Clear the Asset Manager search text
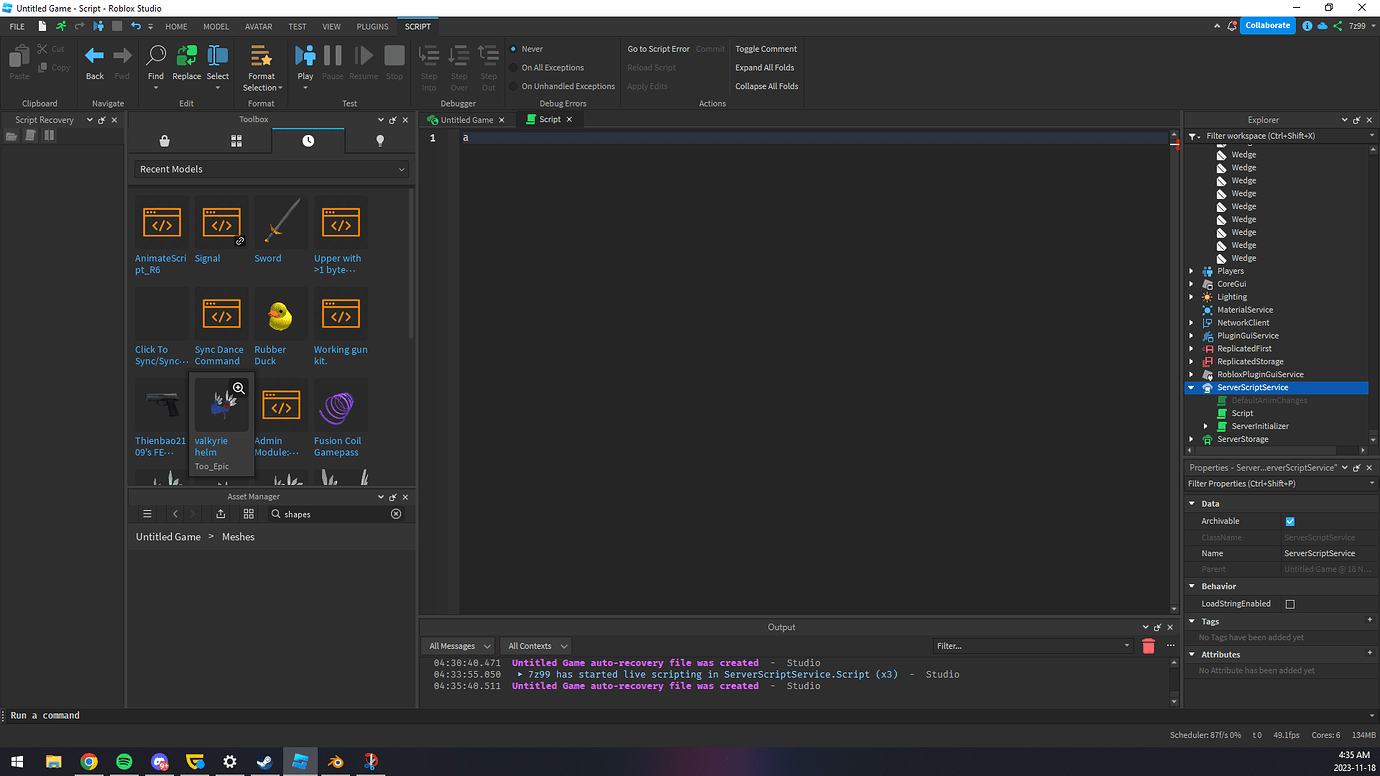Image resolution: width=1380 pixels, height=776 pixels. pyautogui.click(x=396, y=514)
